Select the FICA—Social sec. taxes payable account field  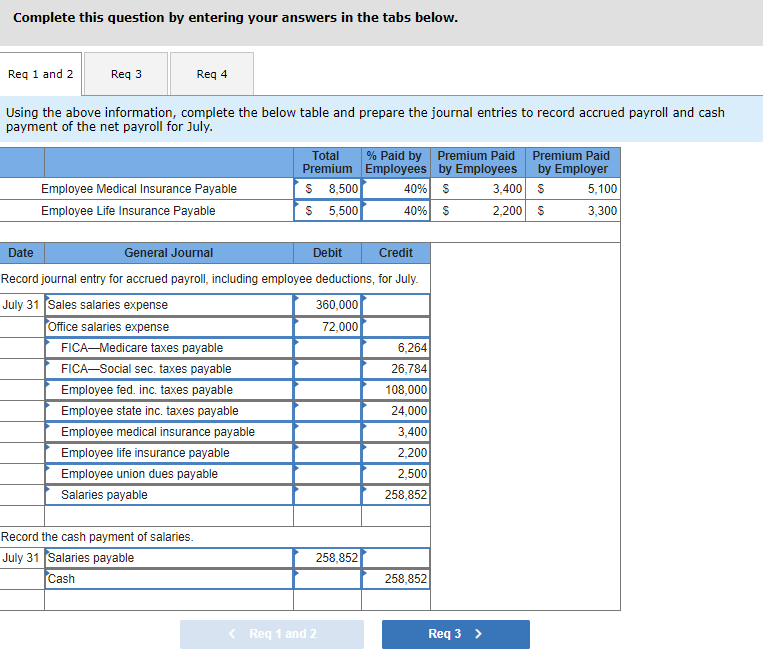169,369
